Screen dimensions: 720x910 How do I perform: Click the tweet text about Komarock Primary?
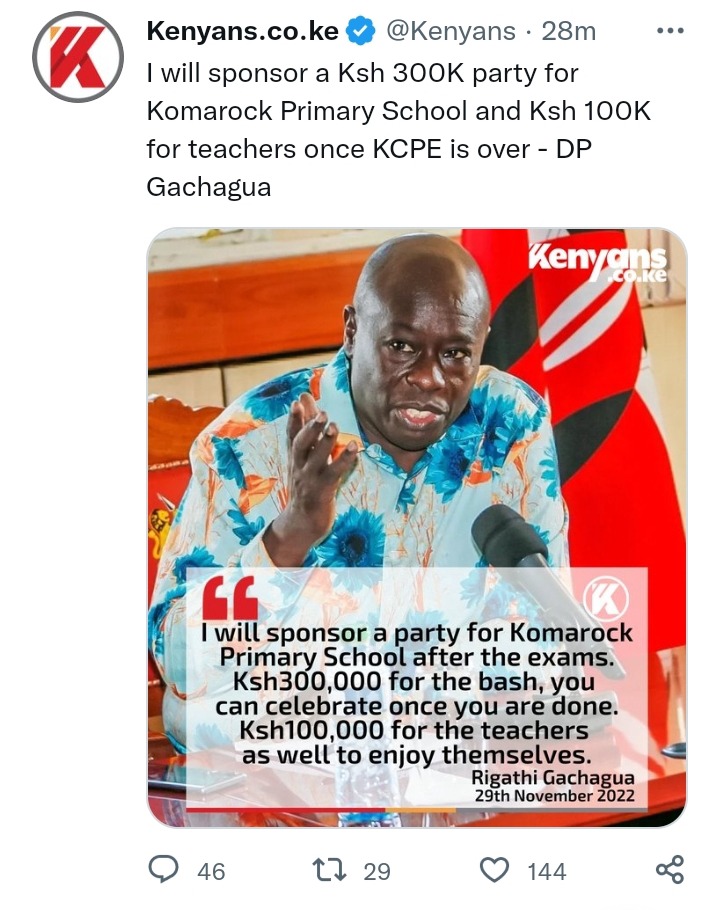pos(399,129)
